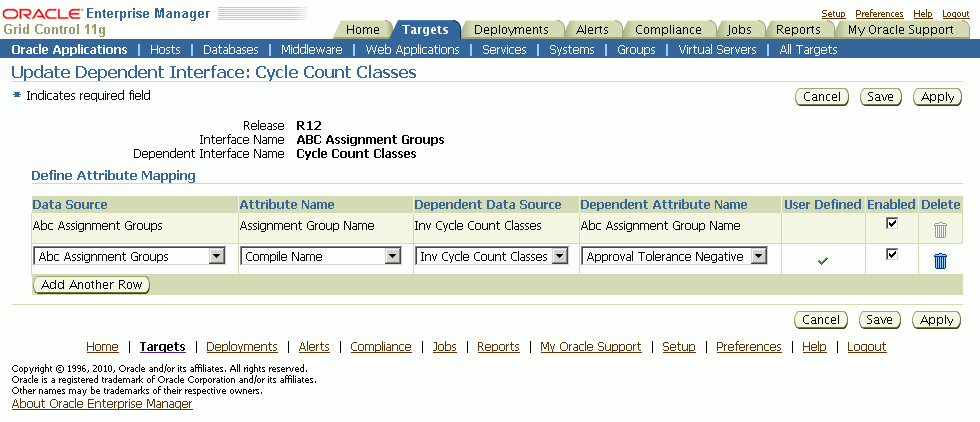Select Services subtab
The height and width of the screenshot is (422, 980).
click(504, 49)
